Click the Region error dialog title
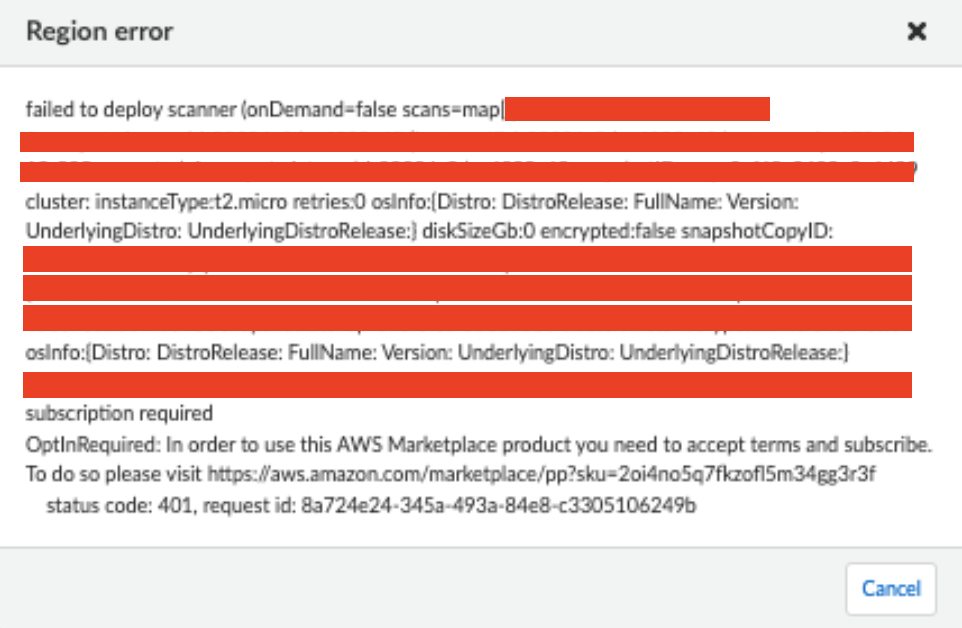The image size is (962, 628). [x=99, y=31]
